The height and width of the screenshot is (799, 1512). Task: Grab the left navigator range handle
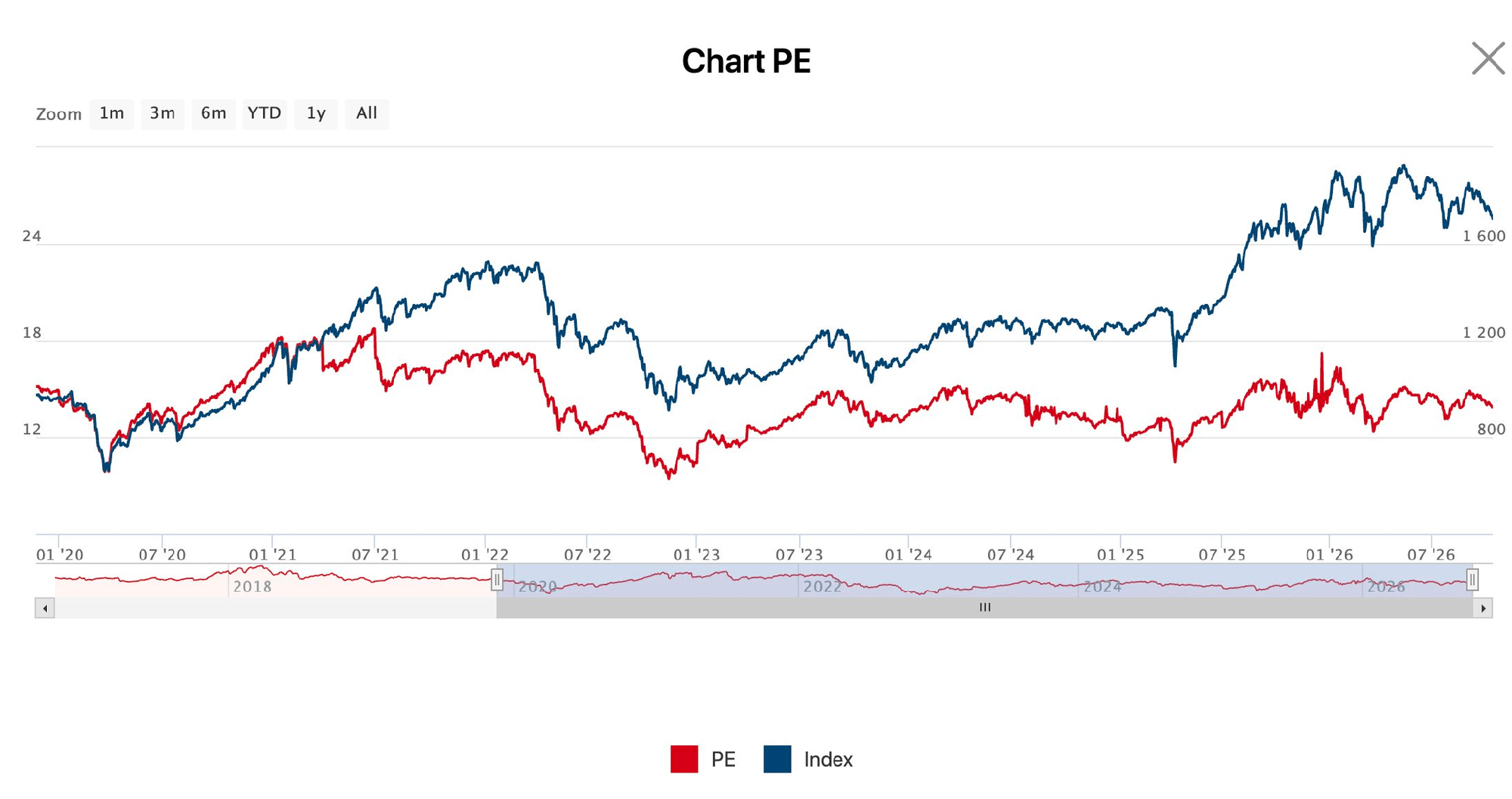pos(497,580)
